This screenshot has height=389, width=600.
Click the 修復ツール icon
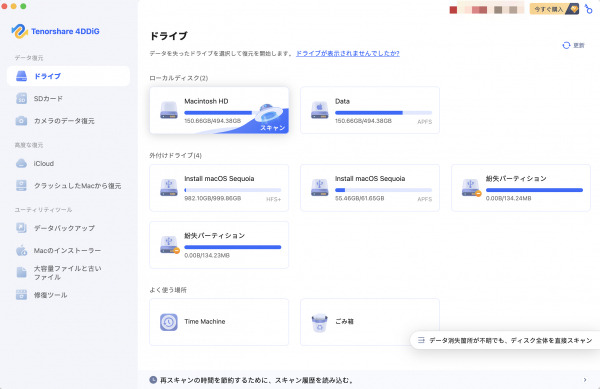(x=21, y=295)
